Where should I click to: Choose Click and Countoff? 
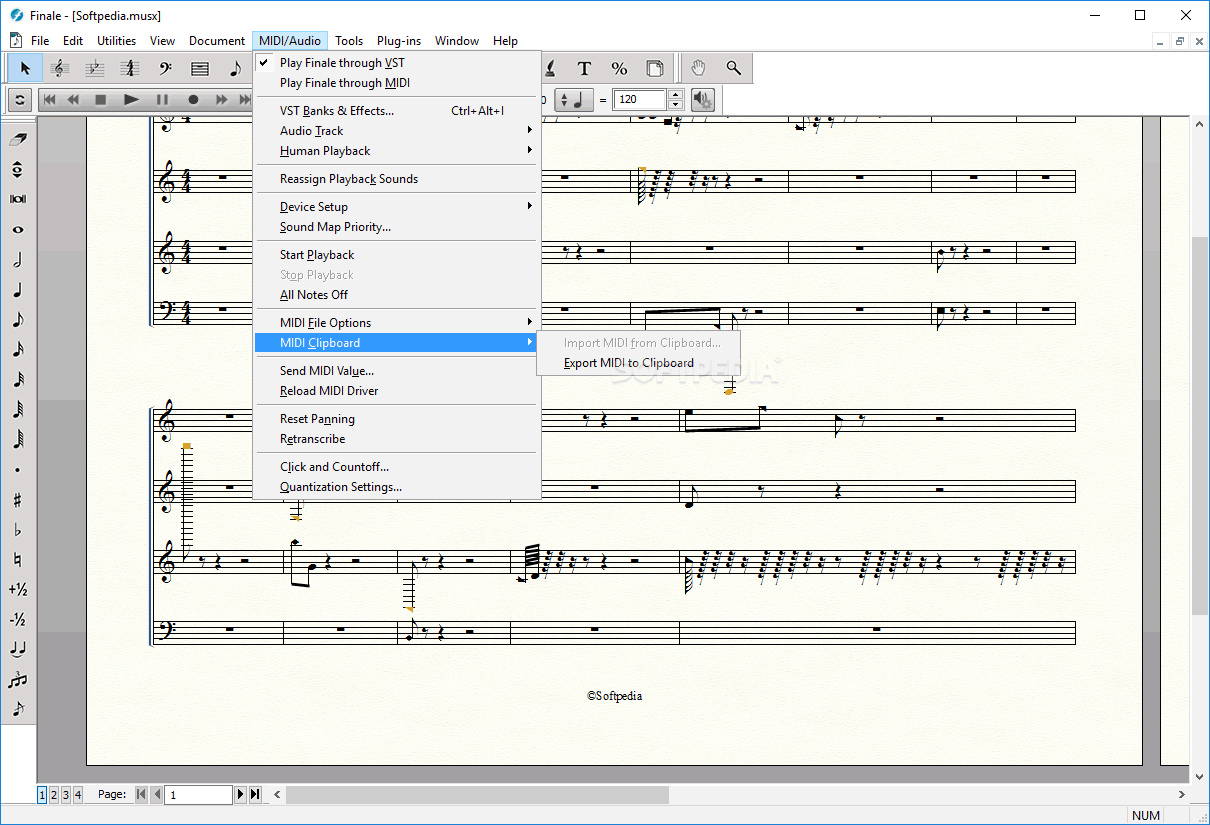click(397, 467)
